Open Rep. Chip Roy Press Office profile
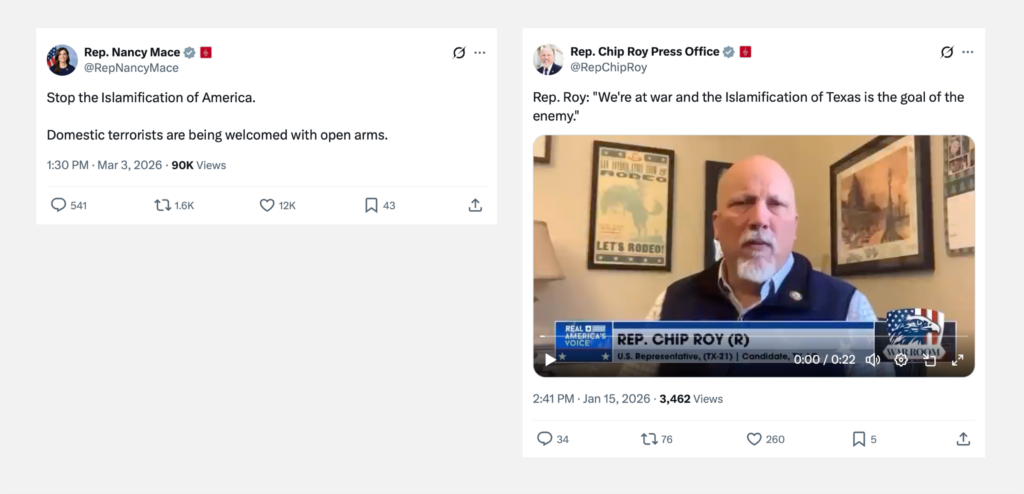 pos(644,51)
